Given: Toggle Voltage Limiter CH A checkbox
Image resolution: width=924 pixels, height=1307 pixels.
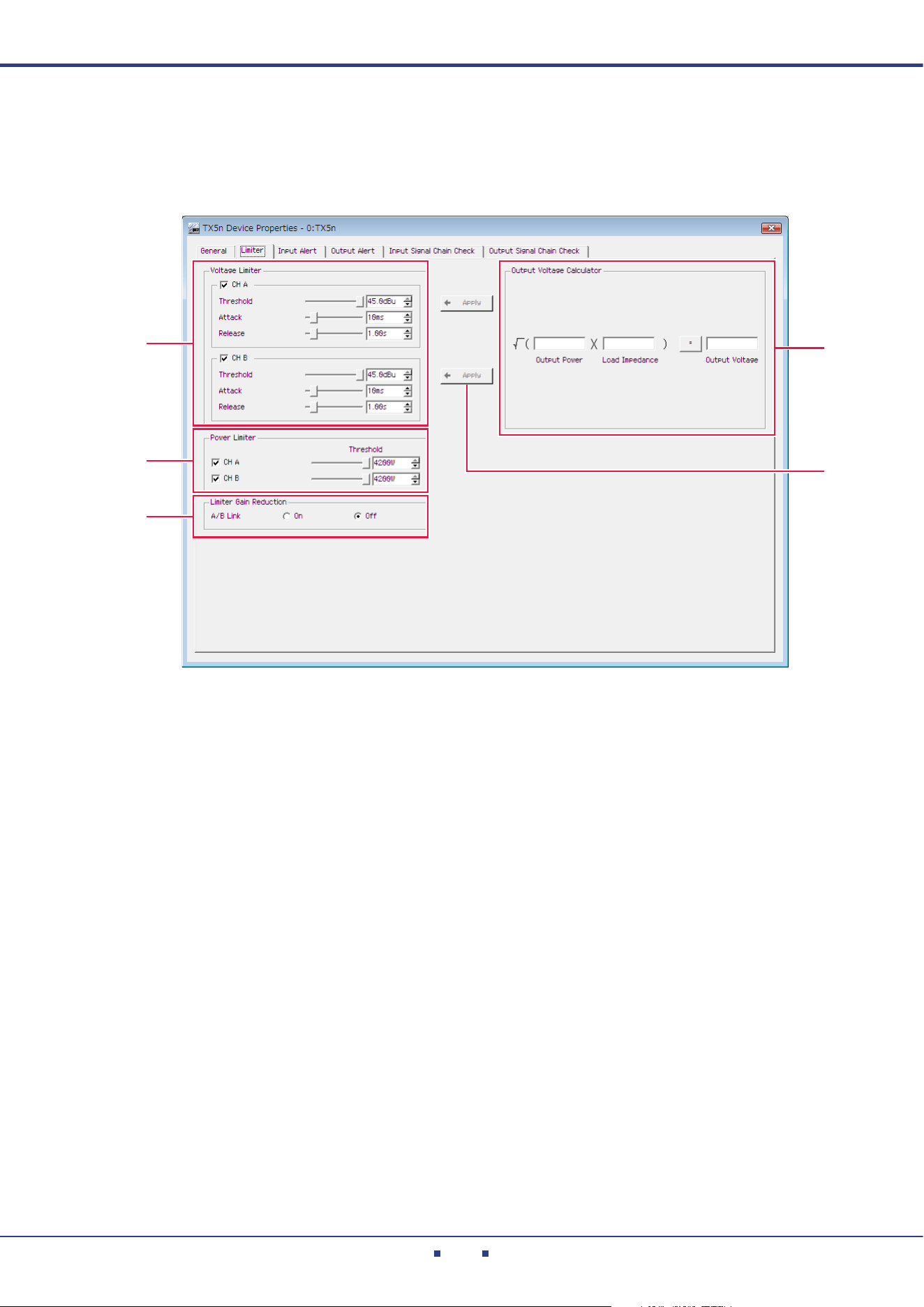Looking at the screenshot, I should coord(224,285).
